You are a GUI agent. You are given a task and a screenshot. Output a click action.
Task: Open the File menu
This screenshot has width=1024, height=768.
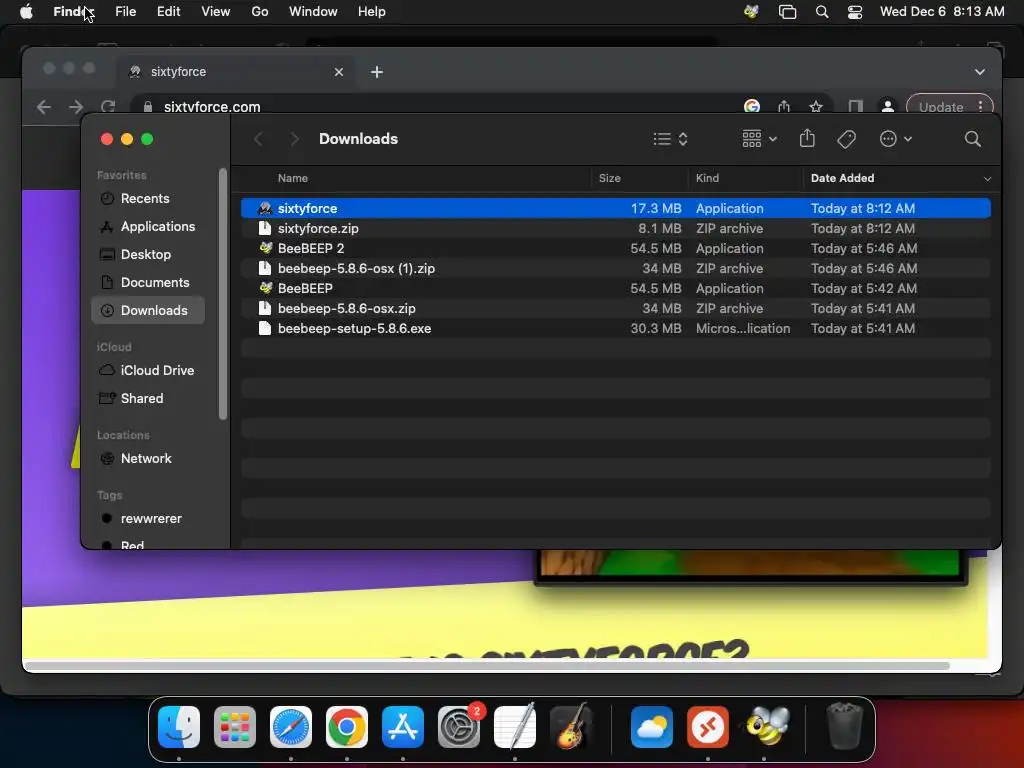[x=125, y=12]
